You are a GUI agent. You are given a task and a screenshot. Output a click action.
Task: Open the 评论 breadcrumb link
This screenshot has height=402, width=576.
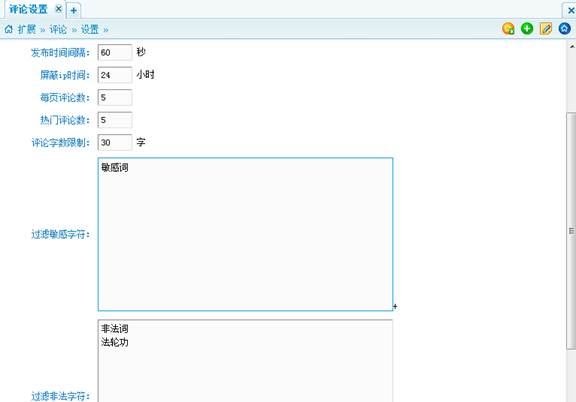(58, 29)
